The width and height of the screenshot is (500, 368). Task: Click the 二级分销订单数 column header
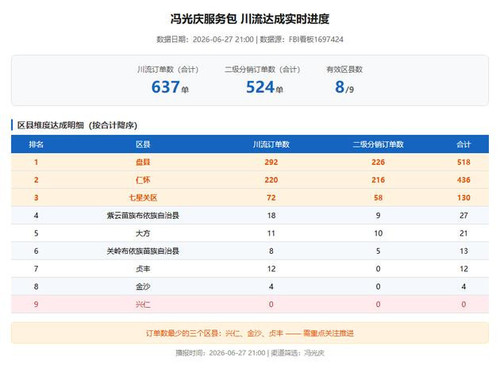378,144
